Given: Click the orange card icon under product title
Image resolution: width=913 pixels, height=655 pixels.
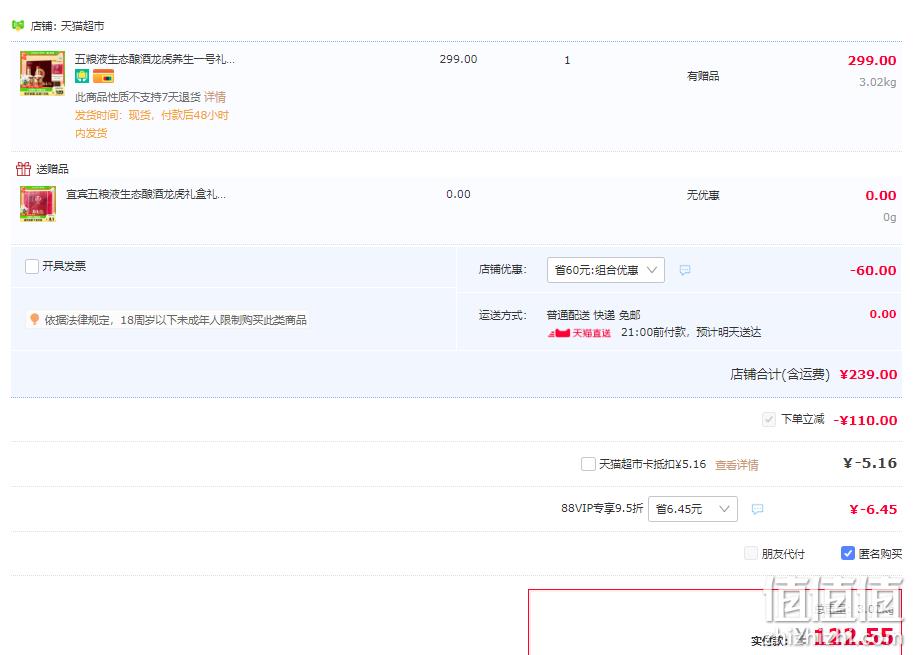Looking at the screenshot, I should 103,76.
